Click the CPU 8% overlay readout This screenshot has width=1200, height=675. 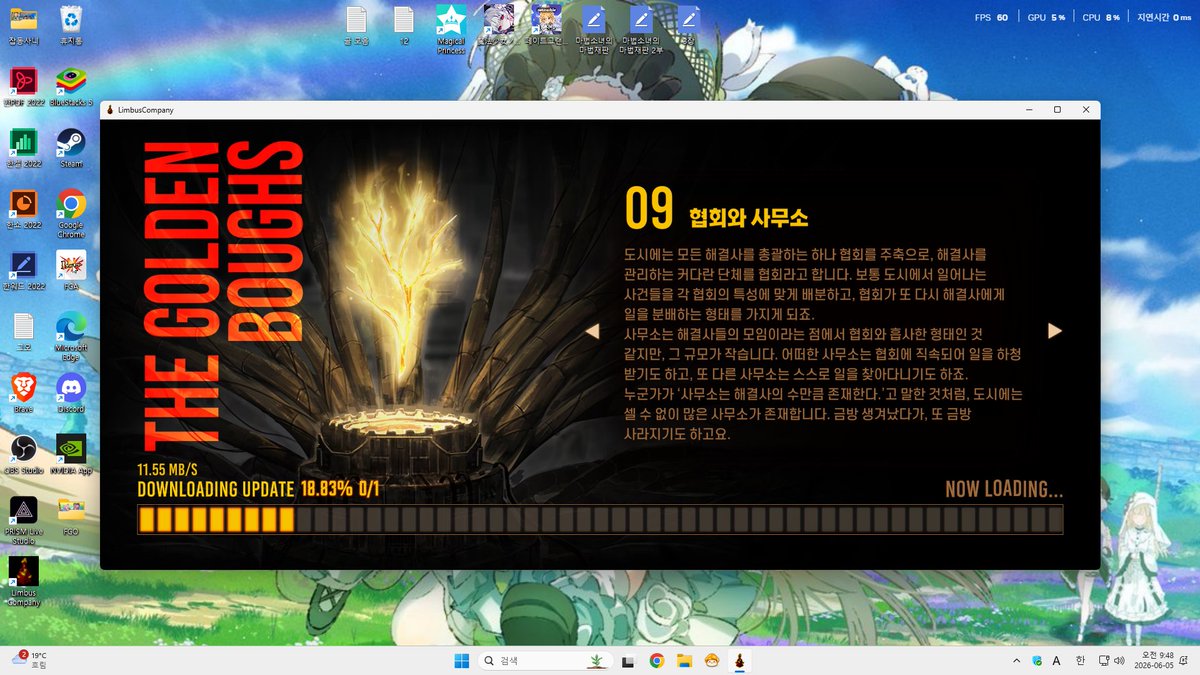pos(1101,17)
